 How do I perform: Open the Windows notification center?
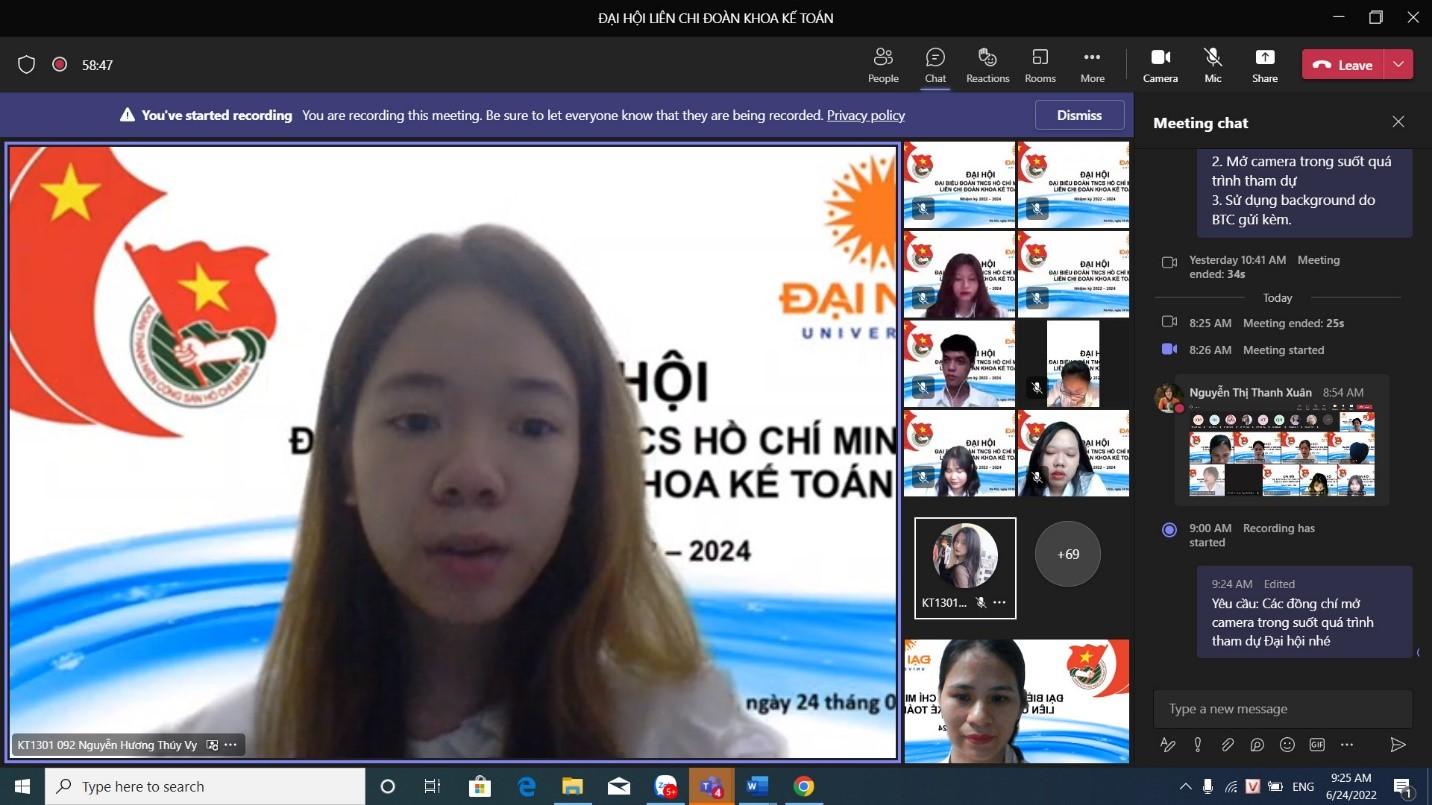(1402, 786)
